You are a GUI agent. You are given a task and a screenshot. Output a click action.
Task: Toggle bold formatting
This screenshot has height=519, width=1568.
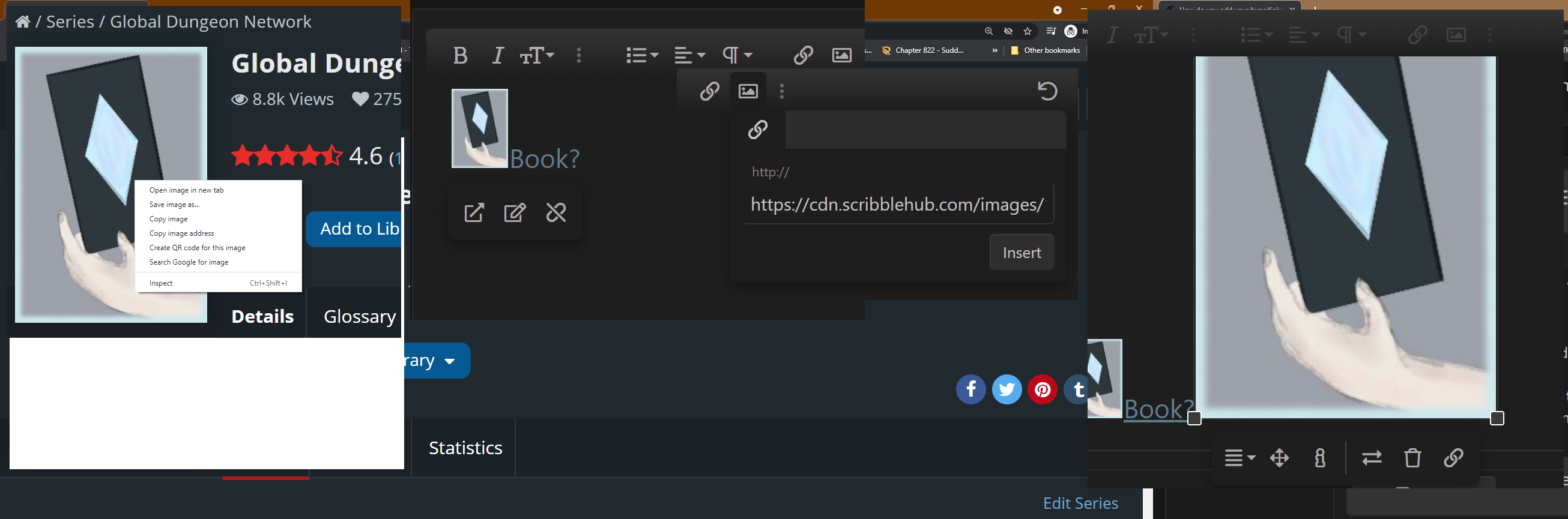(460, 55)
